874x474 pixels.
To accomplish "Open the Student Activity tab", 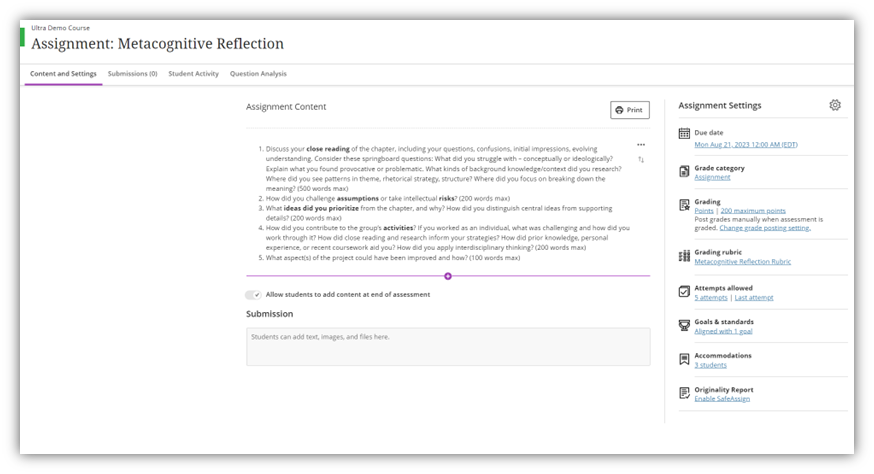I will (x=193, y=74).
